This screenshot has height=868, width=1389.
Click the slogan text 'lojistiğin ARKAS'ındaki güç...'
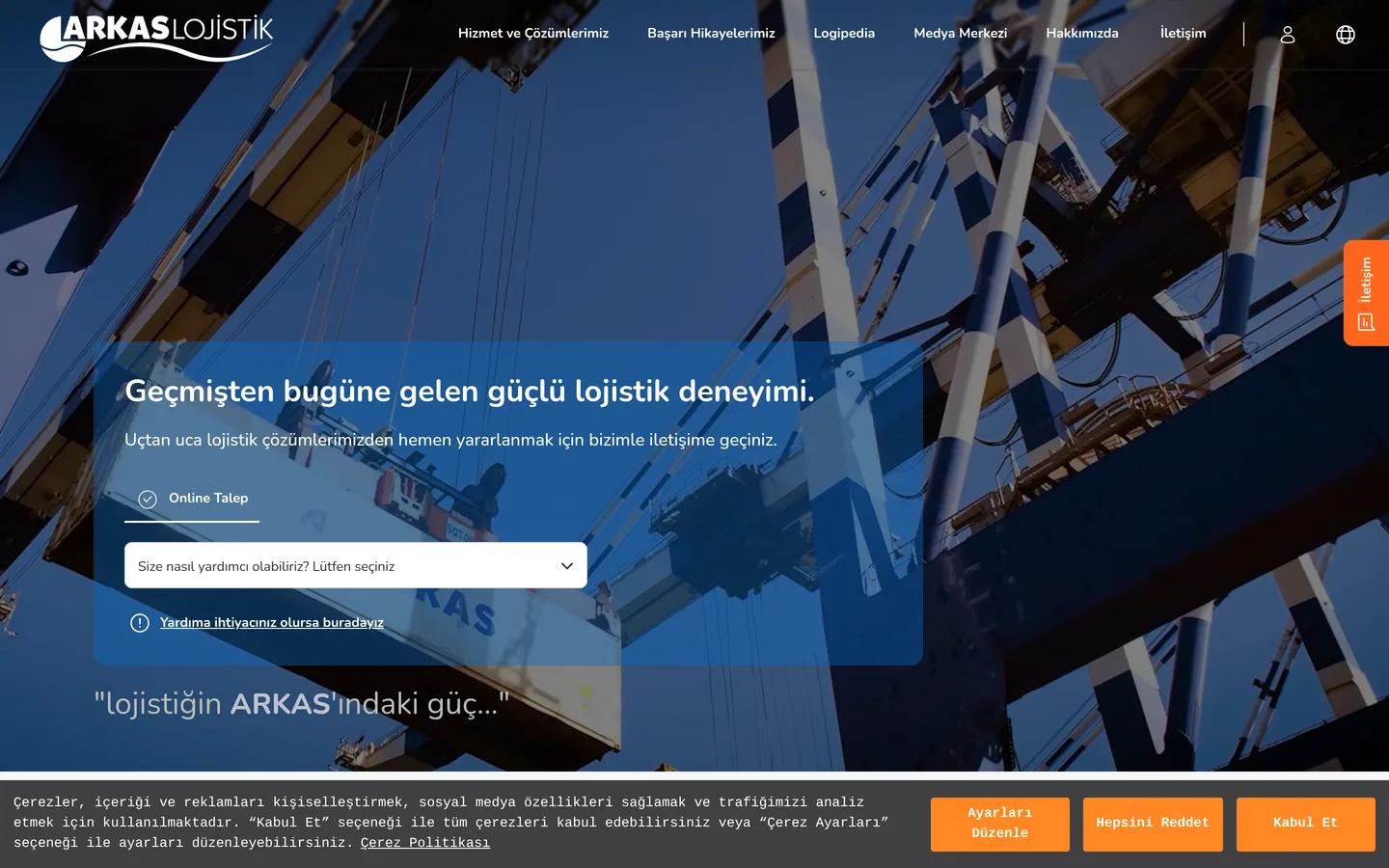(302, 704)
